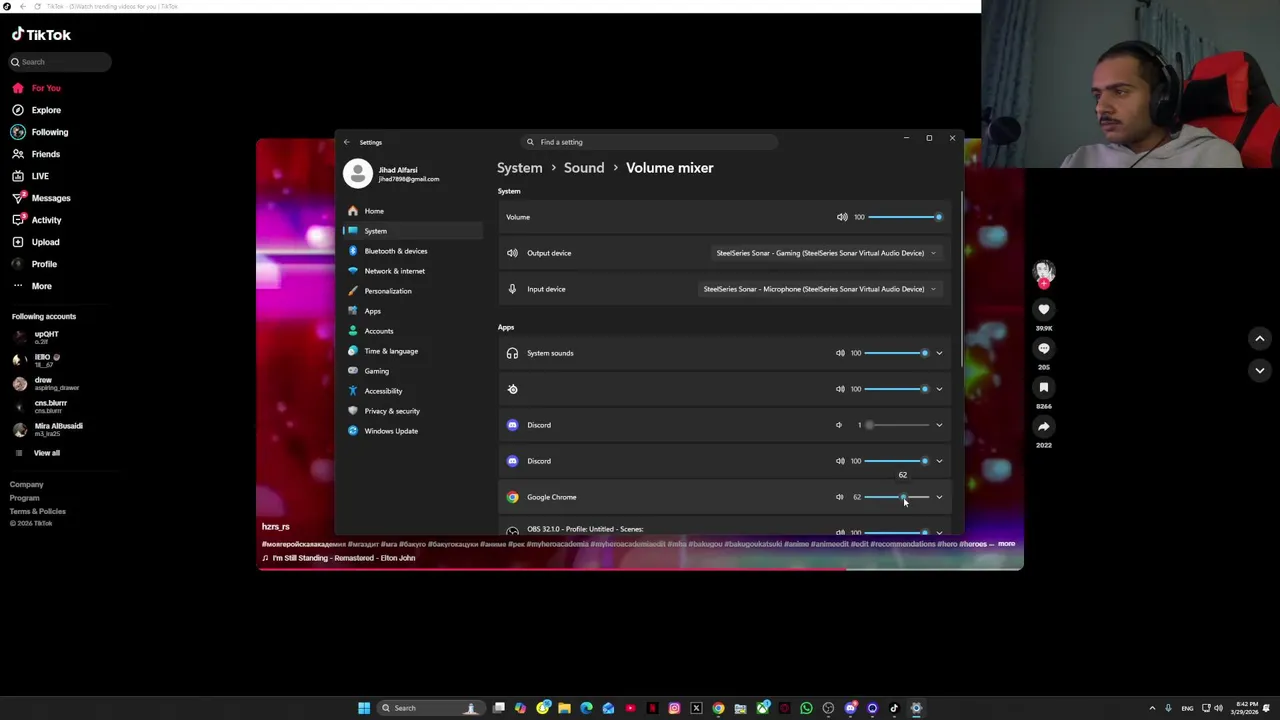Go to next video with down arrow

pos(1260,370)
